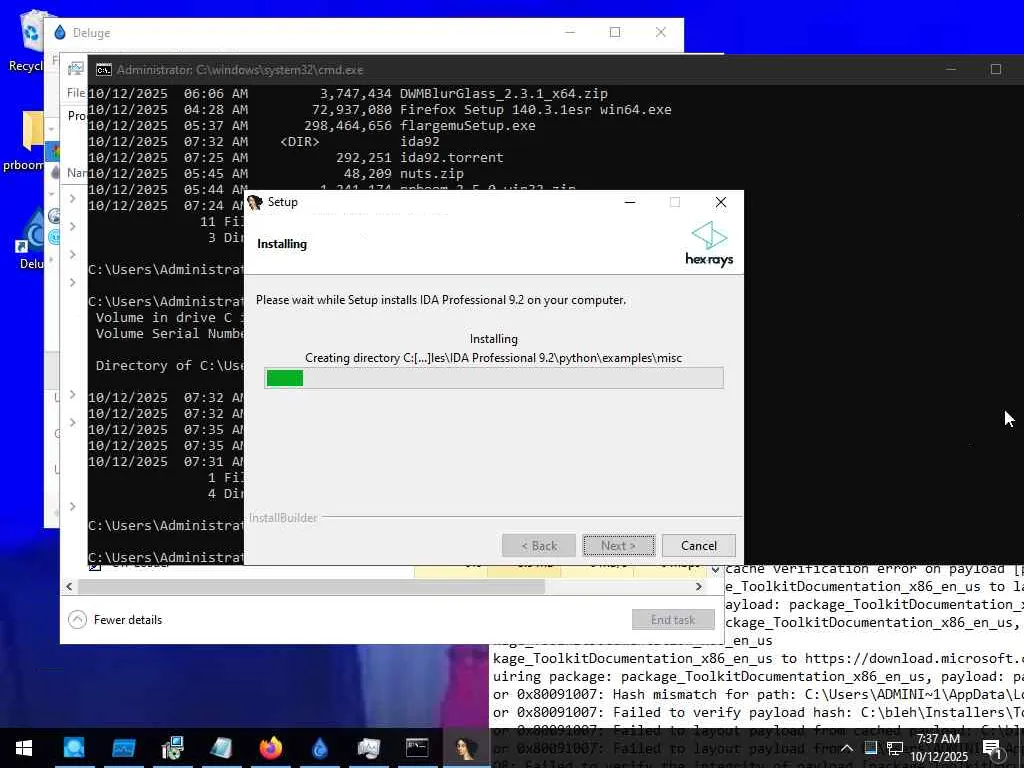Minimize the Administrator cmd.exe window

point(951,69)
